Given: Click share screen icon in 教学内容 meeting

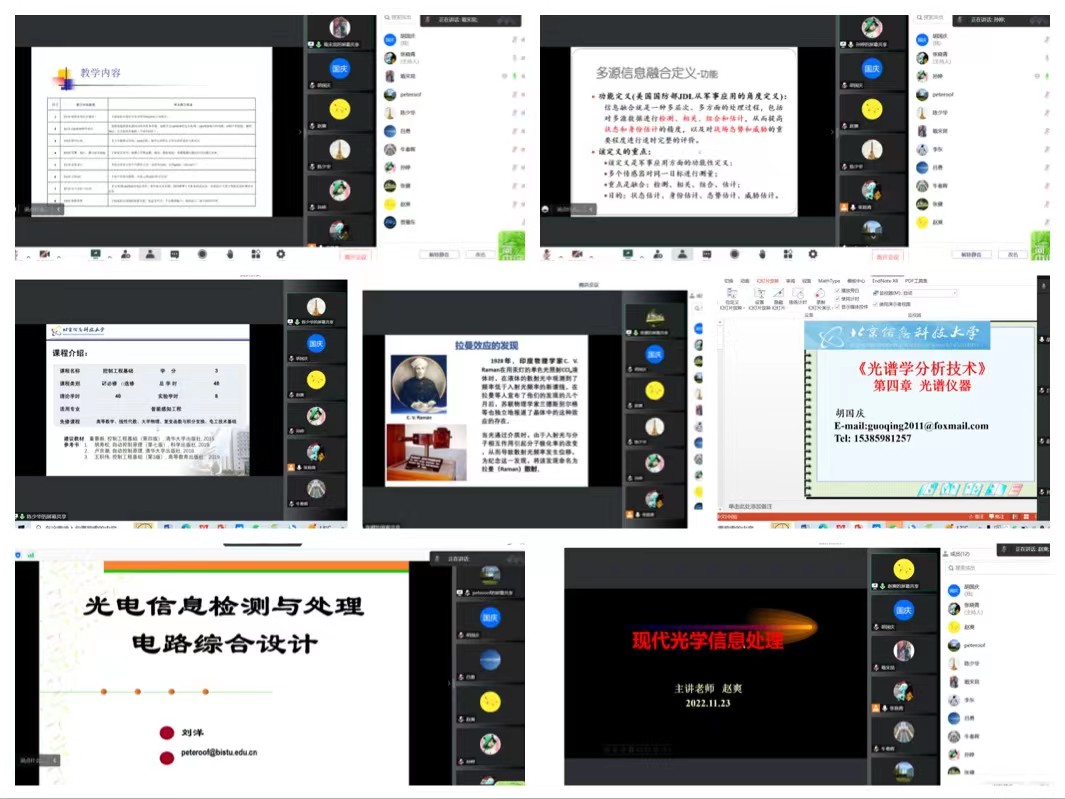Looking at the screenshot, I should 96,254.
